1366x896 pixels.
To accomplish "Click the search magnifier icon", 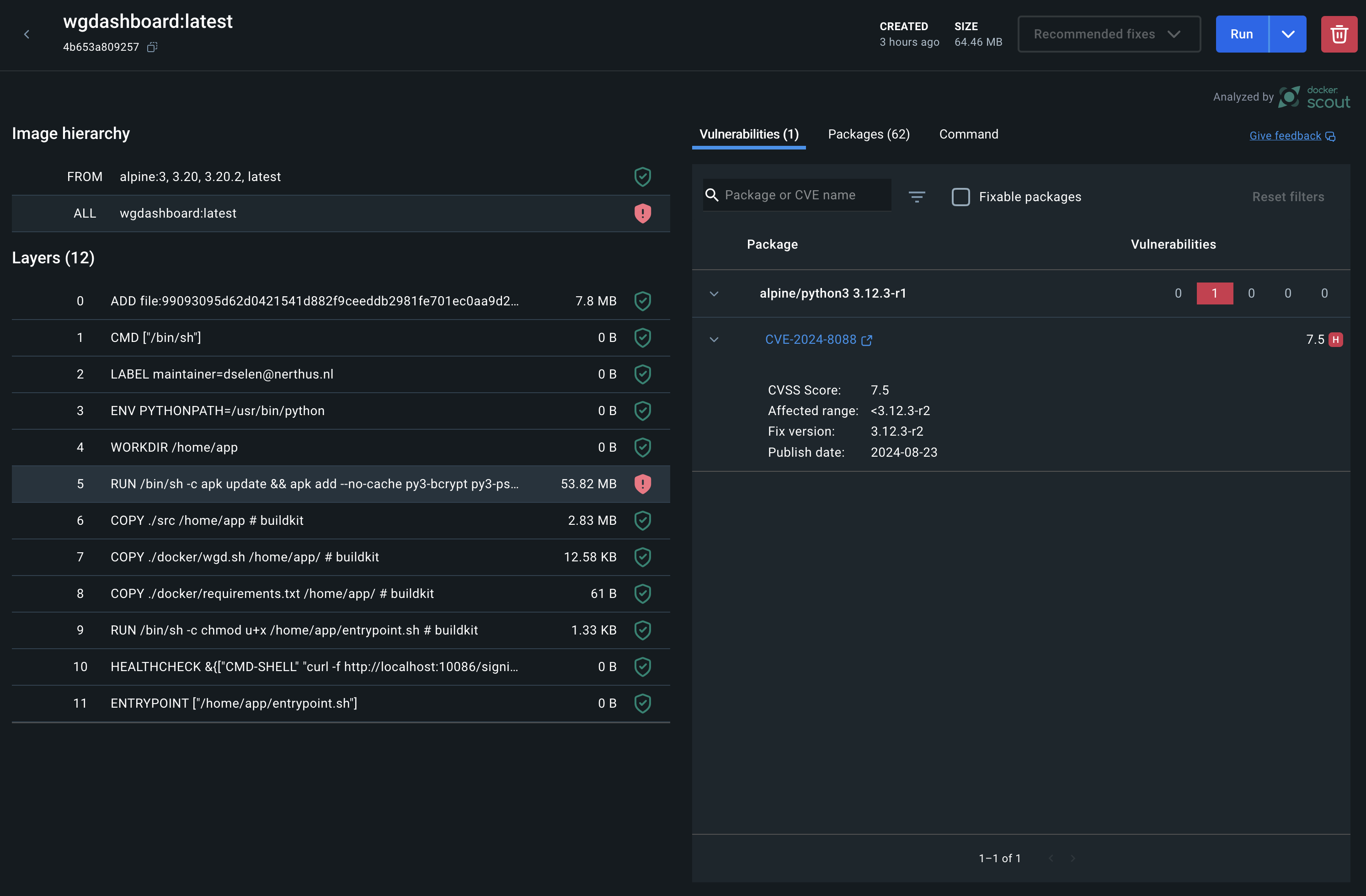I will (712, 195).
